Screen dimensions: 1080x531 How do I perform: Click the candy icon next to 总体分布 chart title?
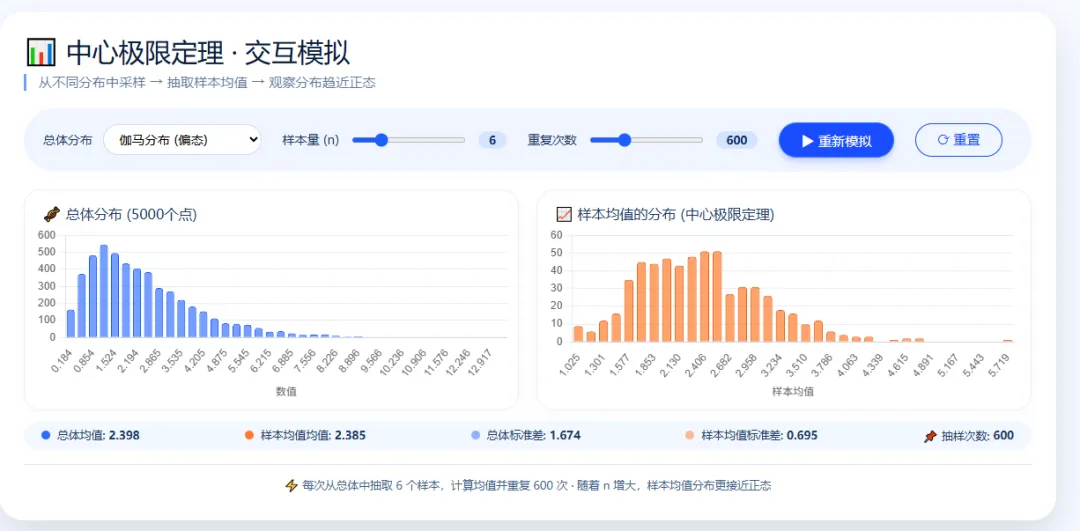pyautogui.click(x=52, y=215)
